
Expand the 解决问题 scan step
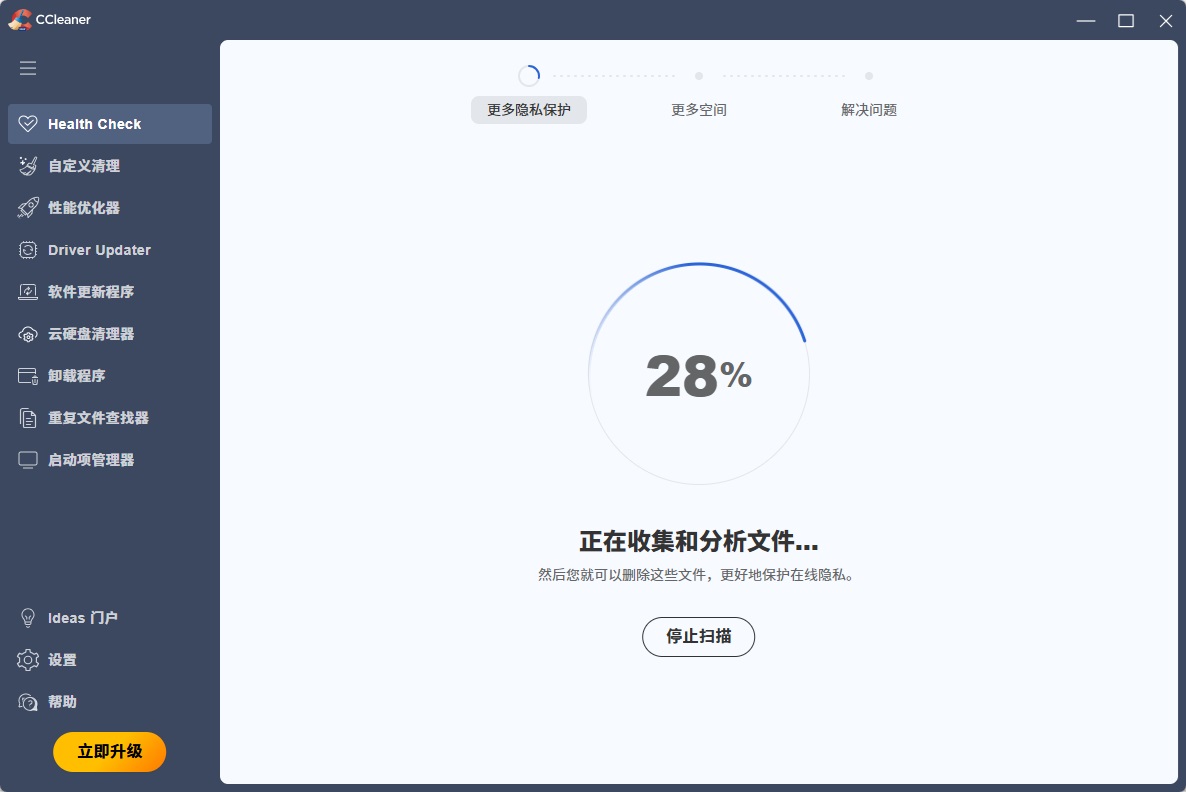coord(868,110)
